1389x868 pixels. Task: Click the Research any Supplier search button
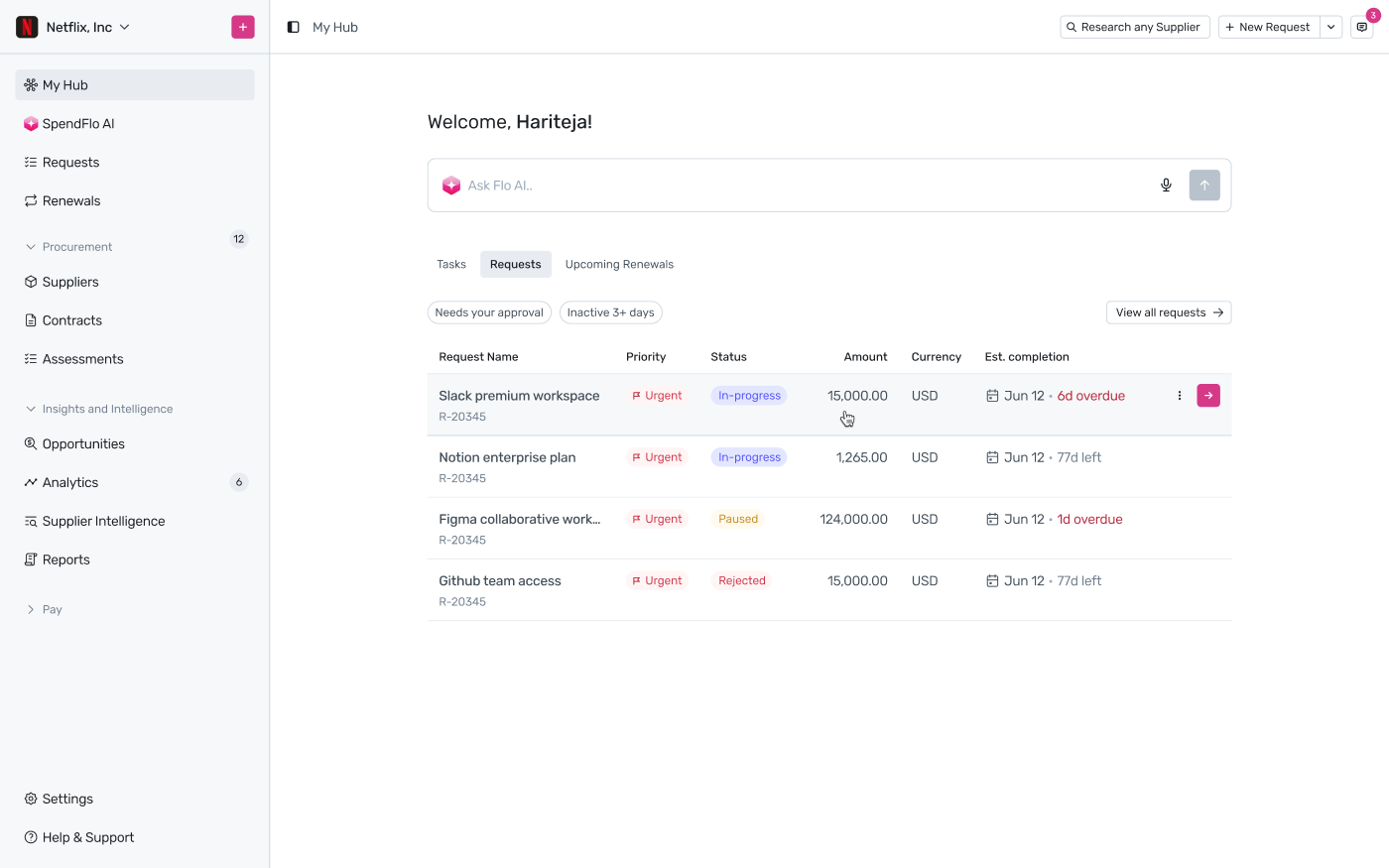click(x=1135, y=27)
